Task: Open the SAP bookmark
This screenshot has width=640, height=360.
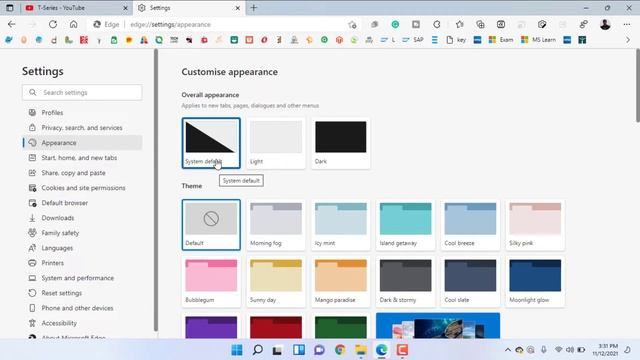Action: pyautogui.click(x=413, y=40)
